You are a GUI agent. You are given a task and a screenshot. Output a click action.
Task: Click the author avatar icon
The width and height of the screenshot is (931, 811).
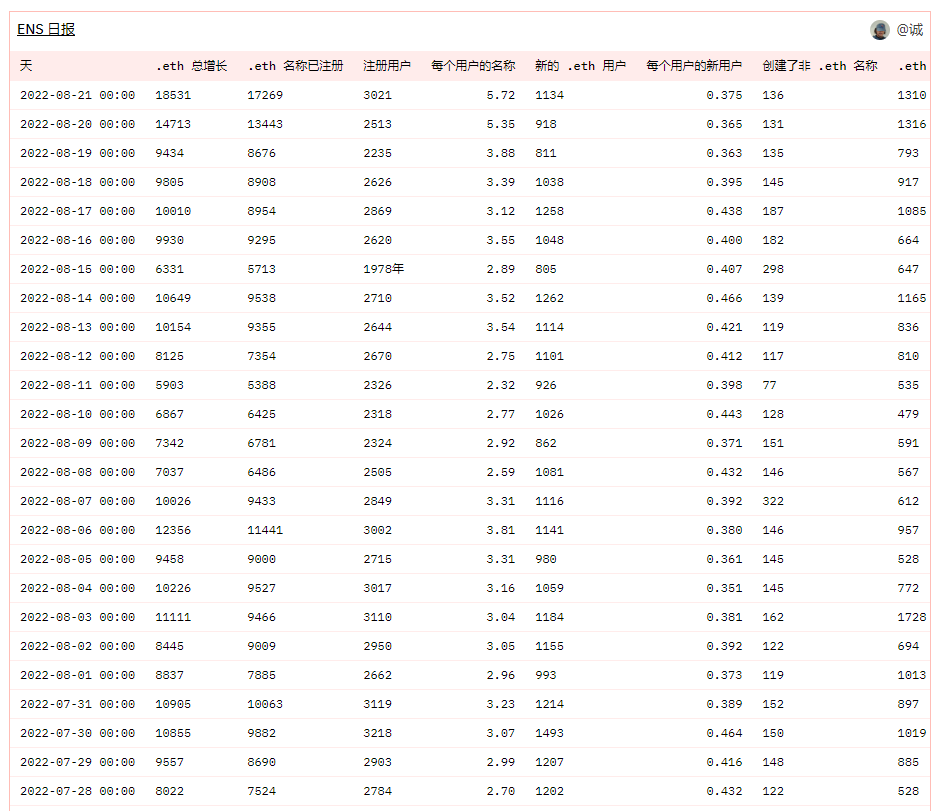[880, 30]
